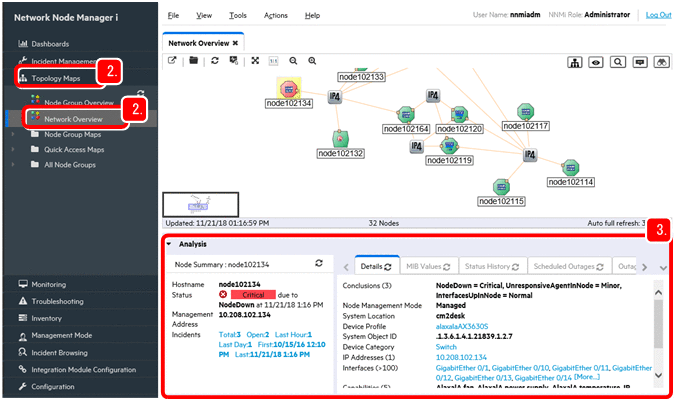Close the Network Overview tab
Screen dimensions: 680x403
point(236,43)
